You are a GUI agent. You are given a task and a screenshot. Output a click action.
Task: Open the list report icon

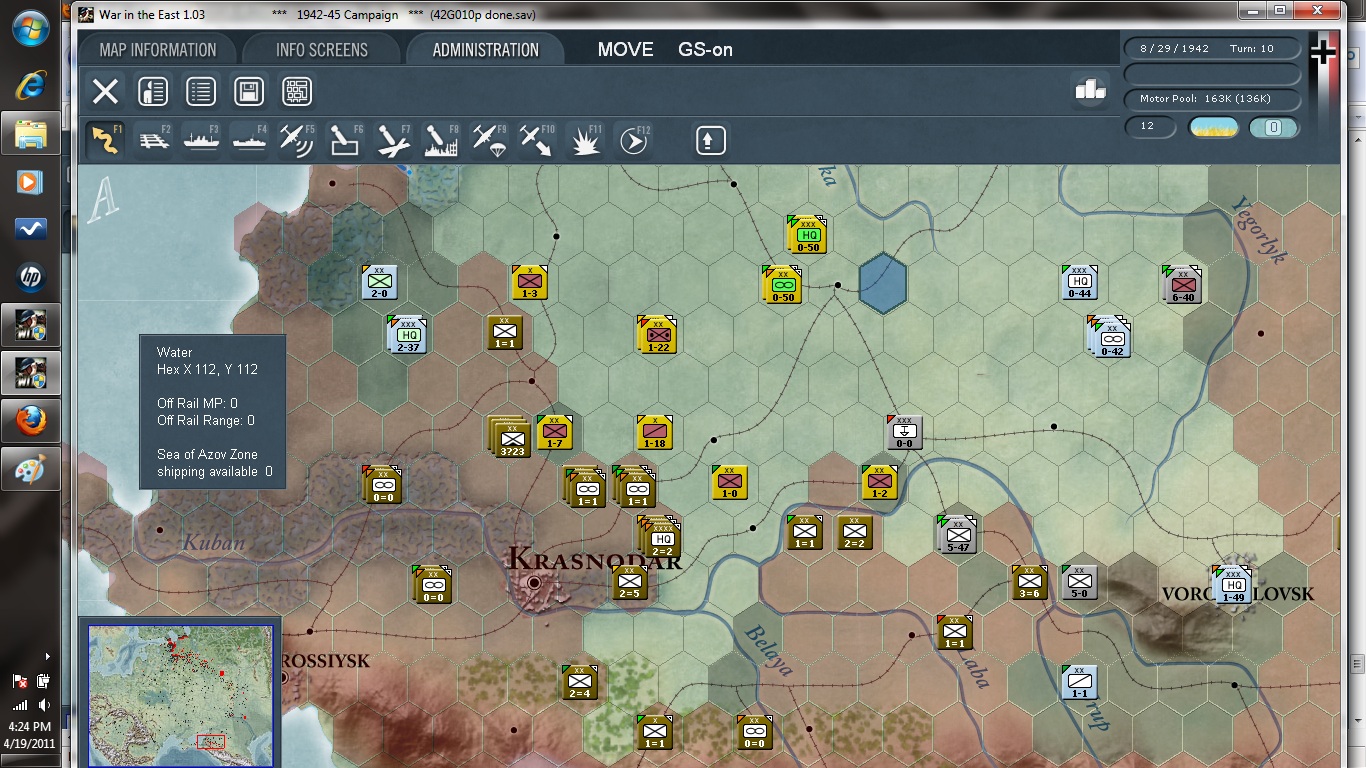coord(201,92)
